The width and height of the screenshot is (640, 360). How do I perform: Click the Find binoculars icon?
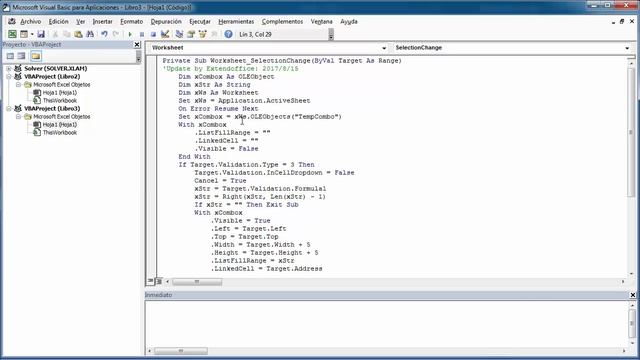(90, 34)
